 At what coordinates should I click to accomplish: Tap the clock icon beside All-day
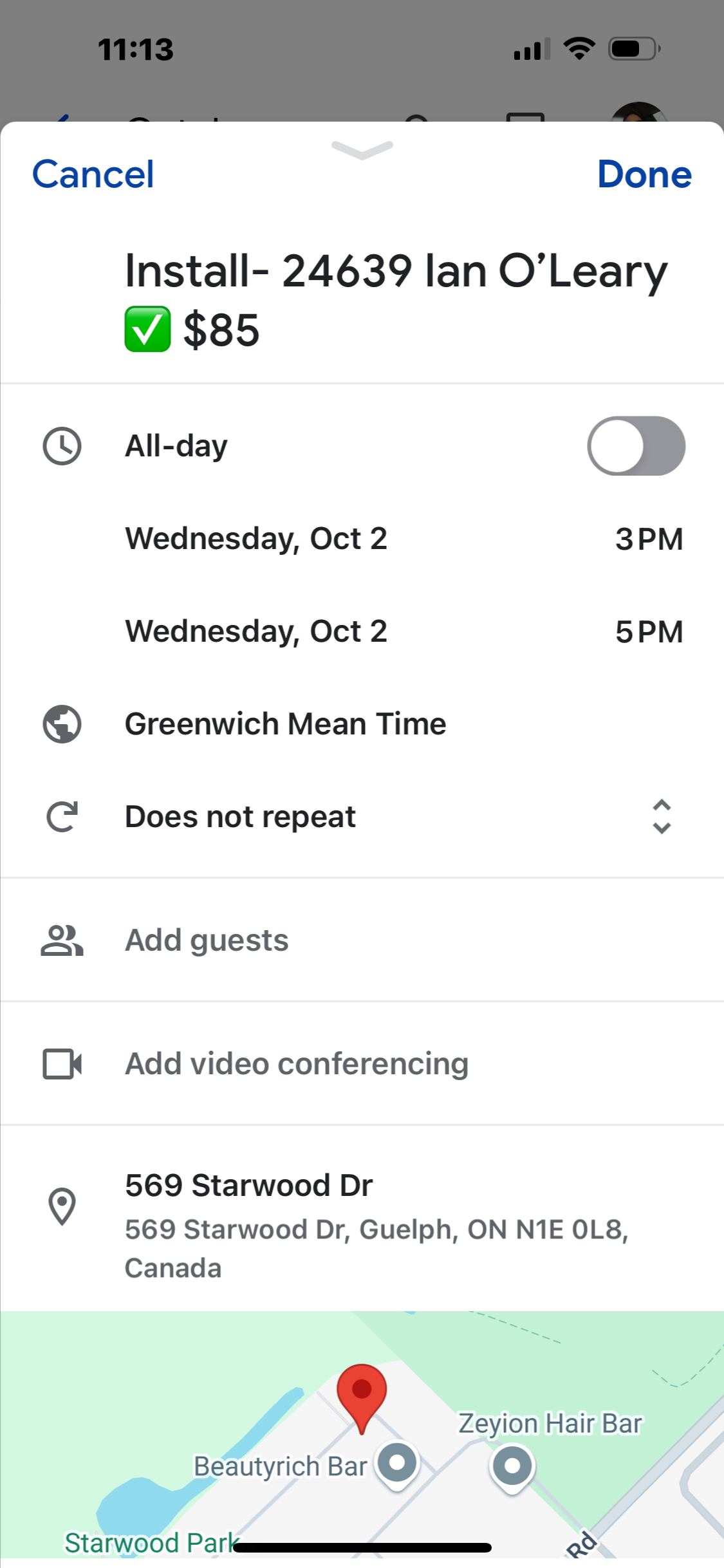point(62,446)
